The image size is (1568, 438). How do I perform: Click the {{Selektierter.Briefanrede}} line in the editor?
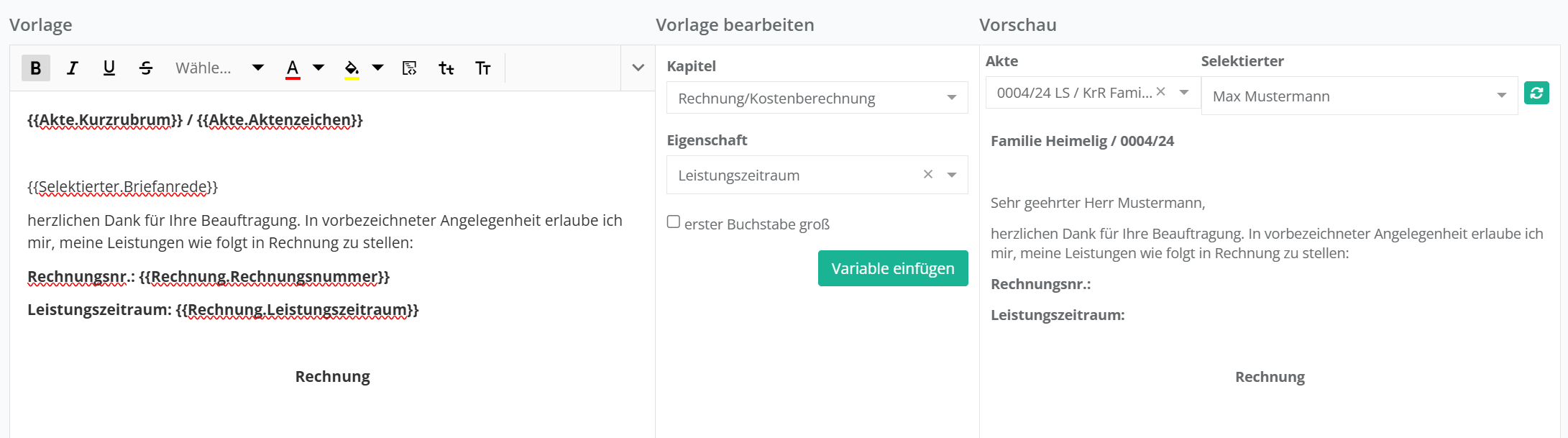[x=122, y=187]
